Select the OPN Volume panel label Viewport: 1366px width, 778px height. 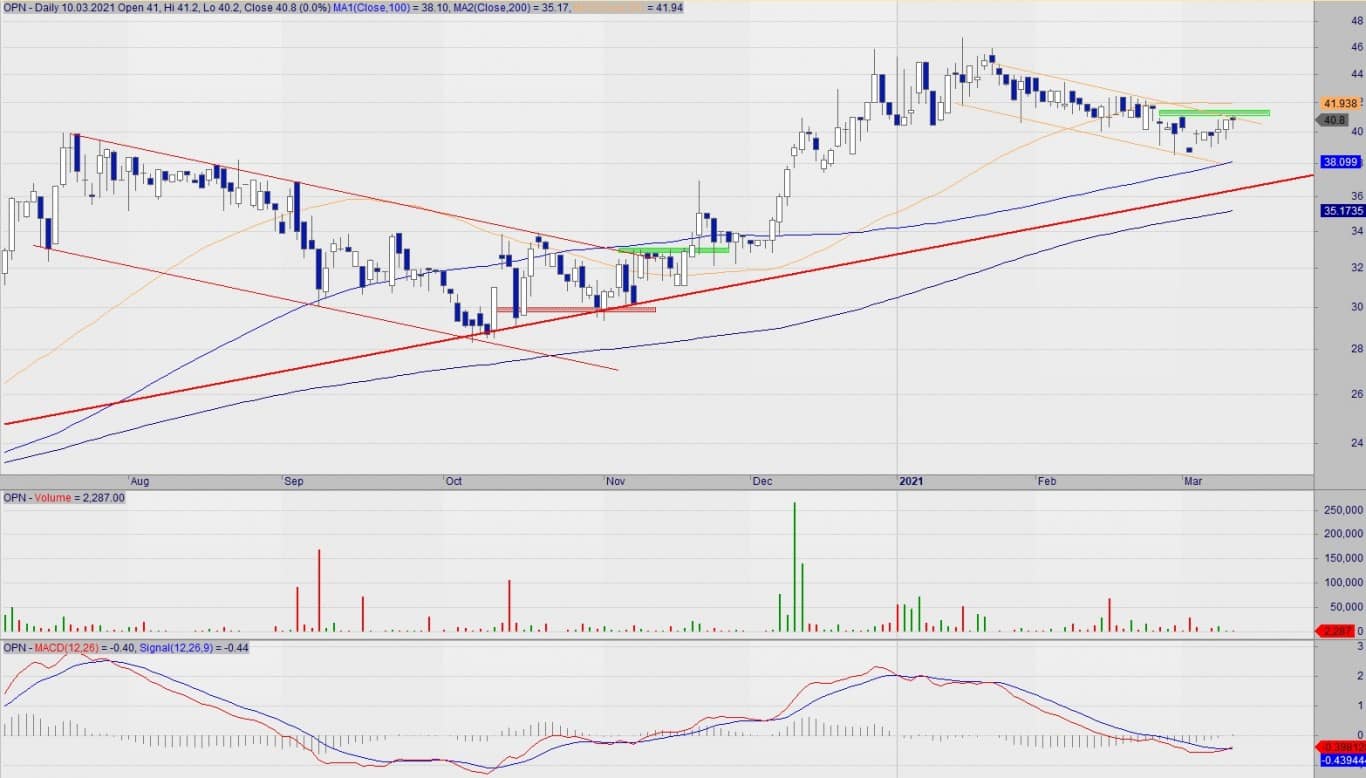pyautogui.click(x=64, y=498)
